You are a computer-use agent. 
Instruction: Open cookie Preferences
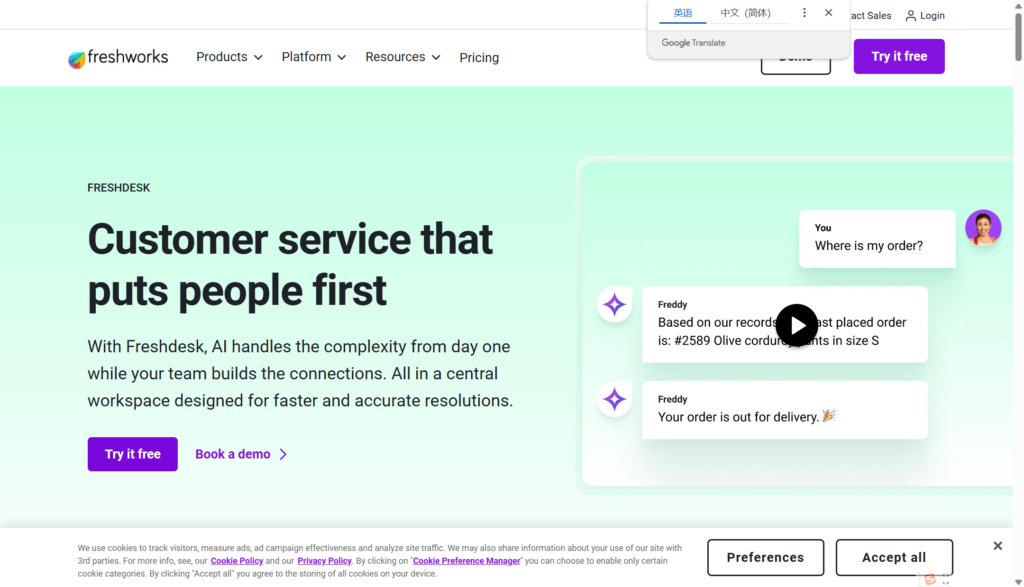coord(765,557)
